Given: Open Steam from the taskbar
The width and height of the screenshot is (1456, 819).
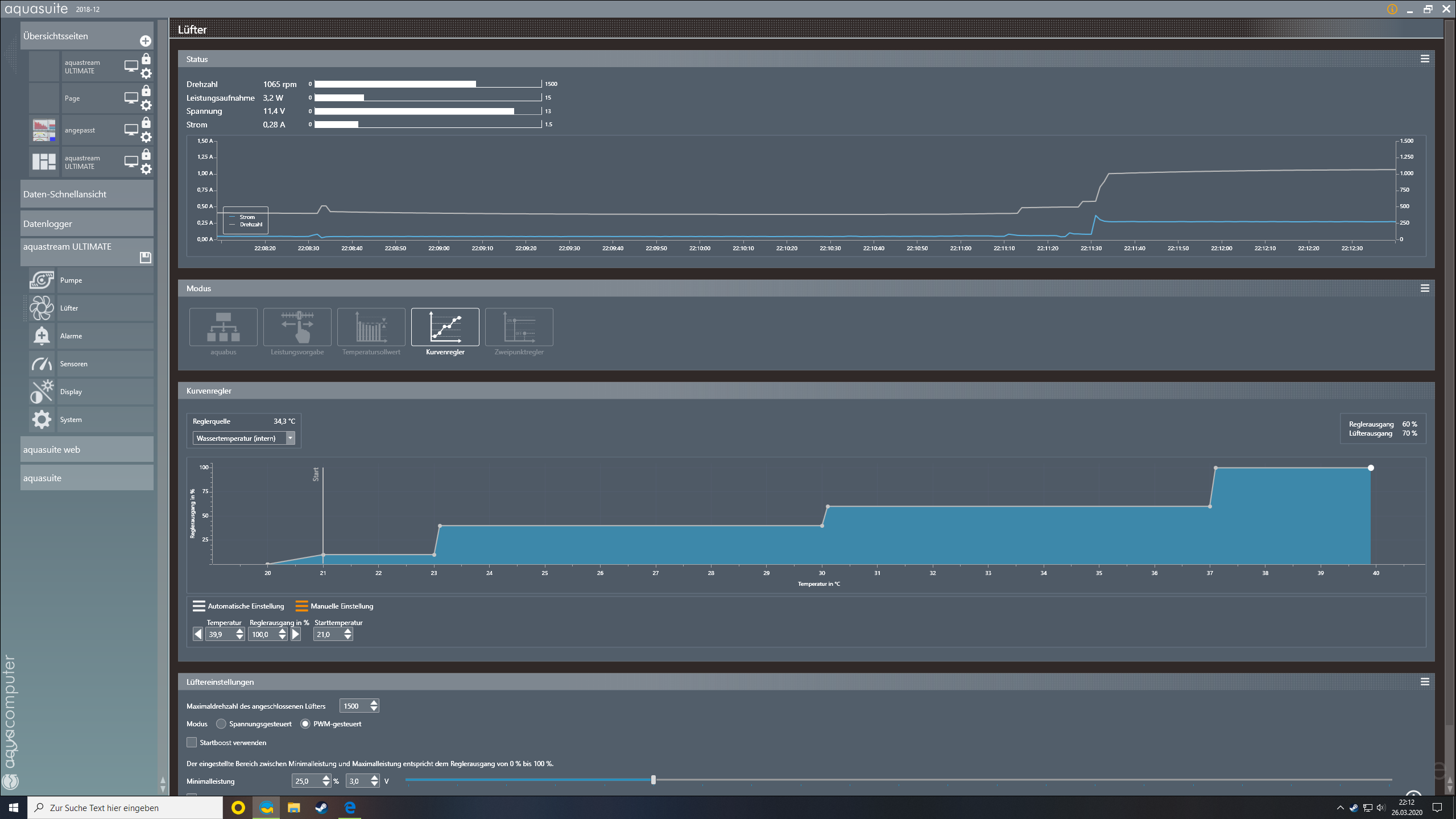Looking at the screenshot, I should tap(321, 808).
